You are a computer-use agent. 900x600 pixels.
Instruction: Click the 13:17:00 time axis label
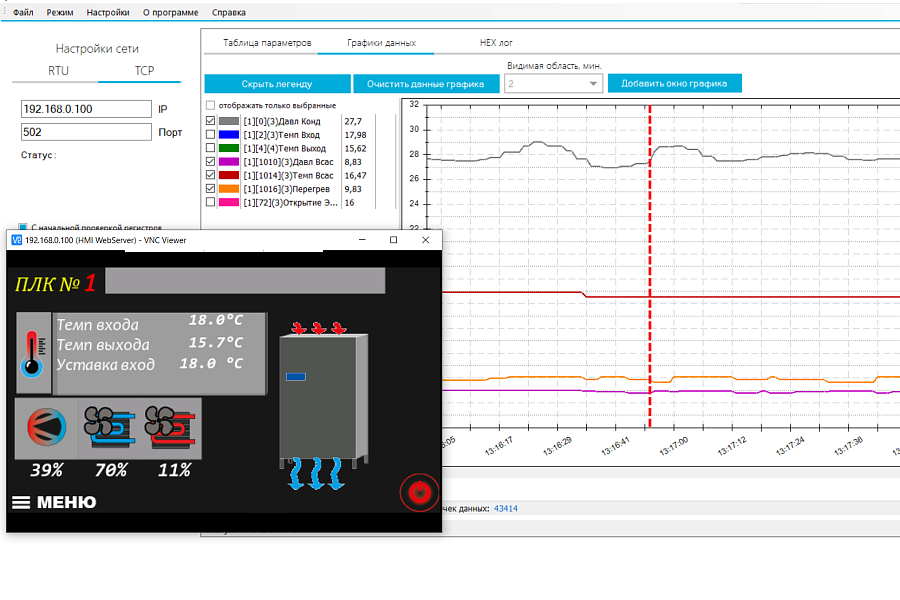pos(674,446)
